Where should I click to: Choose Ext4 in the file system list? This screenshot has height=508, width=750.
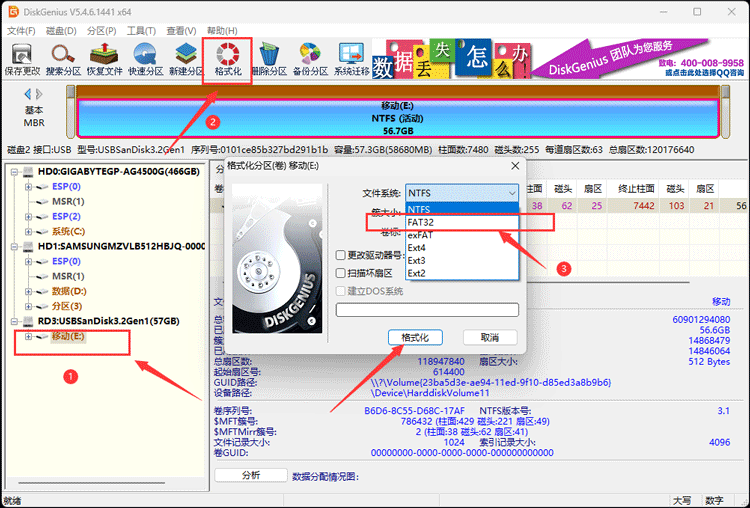pyautogui.click(x=462, y=248)
